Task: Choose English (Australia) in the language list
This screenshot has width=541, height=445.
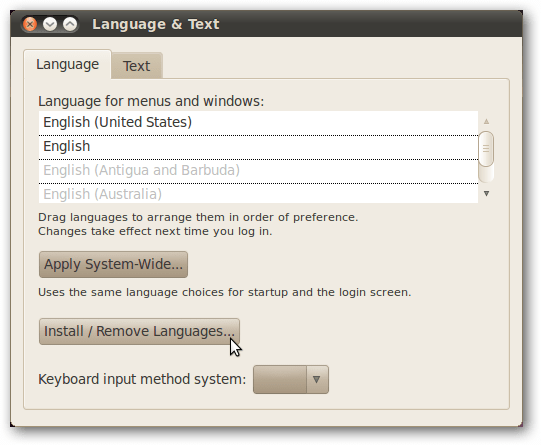Action: 258,194
